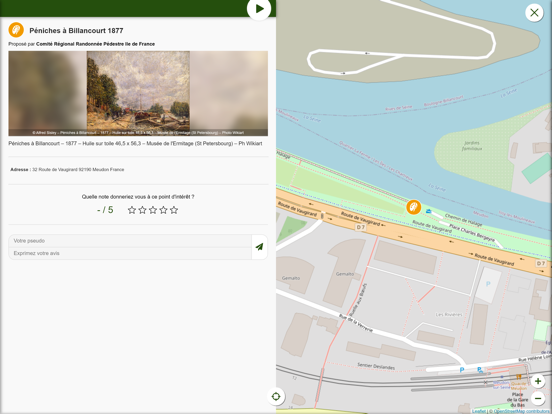The height and width of the screenshot is (414, 552).
Task: Click the orange palette icon beside the title
Action: click(16, 30)
